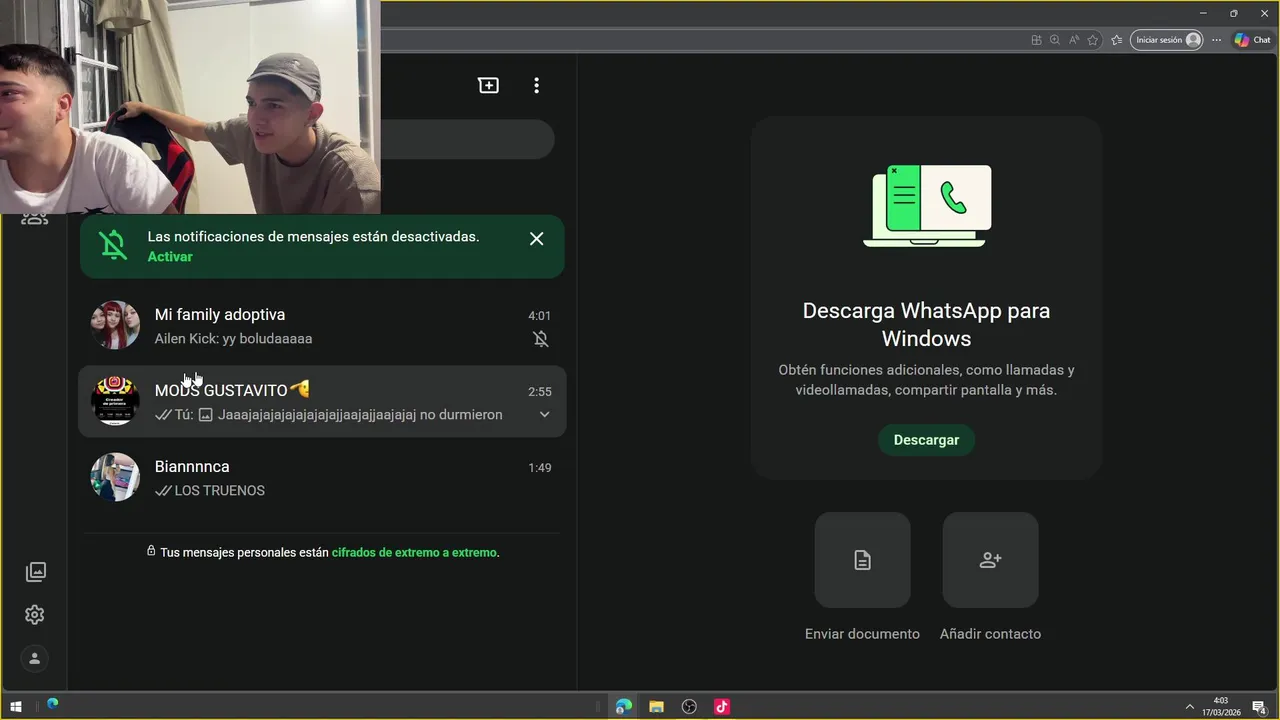Click the active Edge taskbar icon
The height and width of the screenshot is (720, 1280).
click(624, 706)
